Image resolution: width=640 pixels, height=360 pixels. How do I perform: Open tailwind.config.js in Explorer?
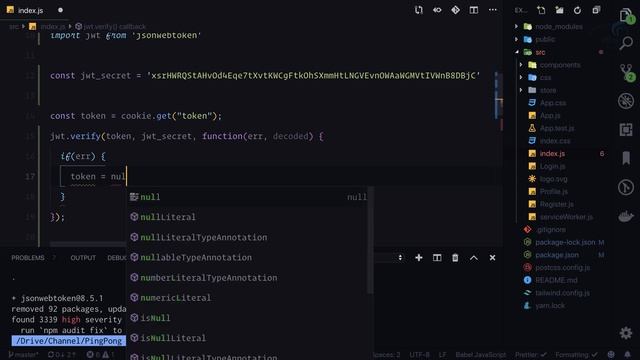[562, 293]
